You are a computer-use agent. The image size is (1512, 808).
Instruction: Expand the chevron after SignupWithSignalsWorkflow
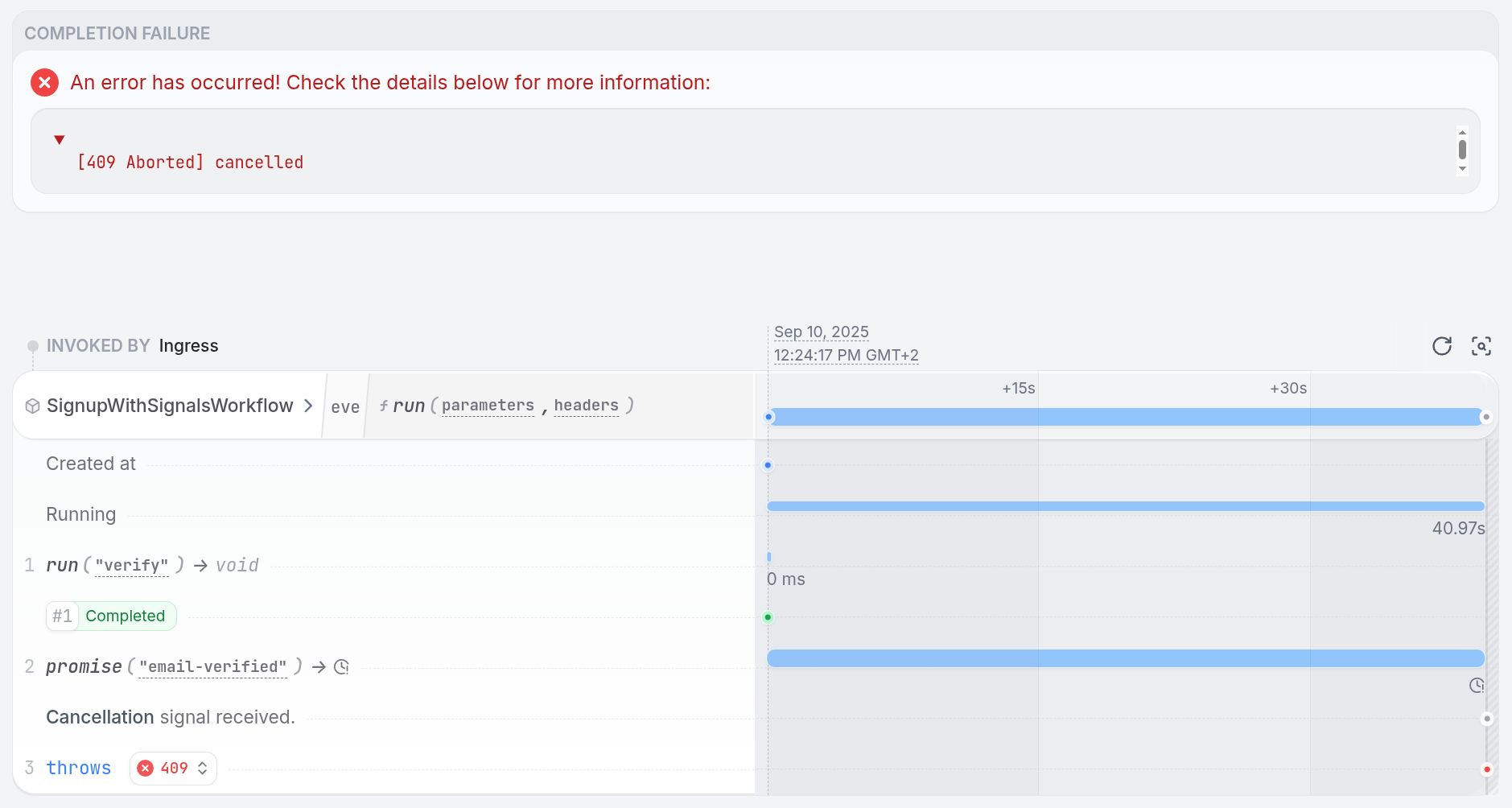point(308,406)
